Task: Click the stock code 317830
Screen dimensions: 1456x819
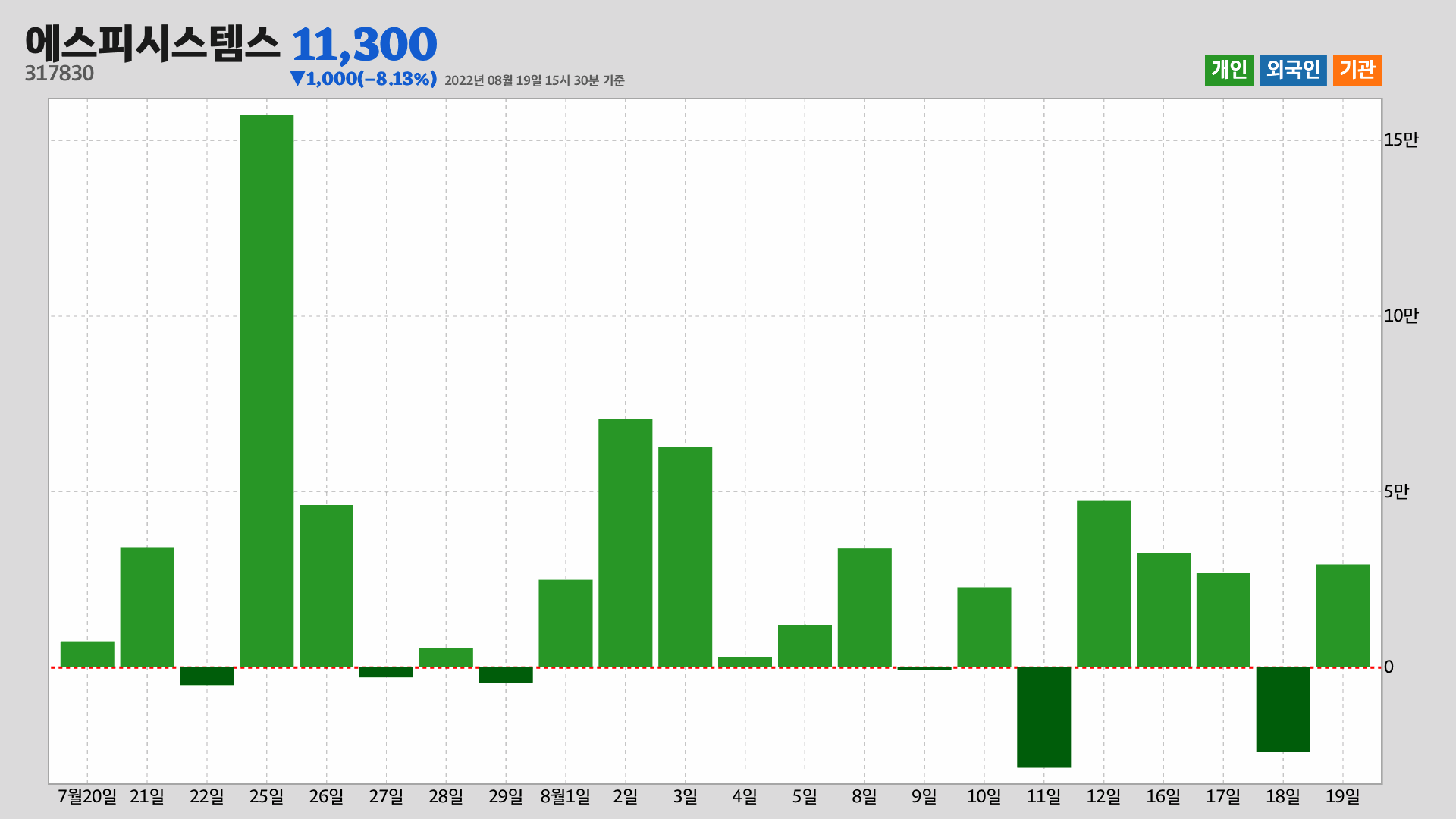Action: tap(59, 74)
